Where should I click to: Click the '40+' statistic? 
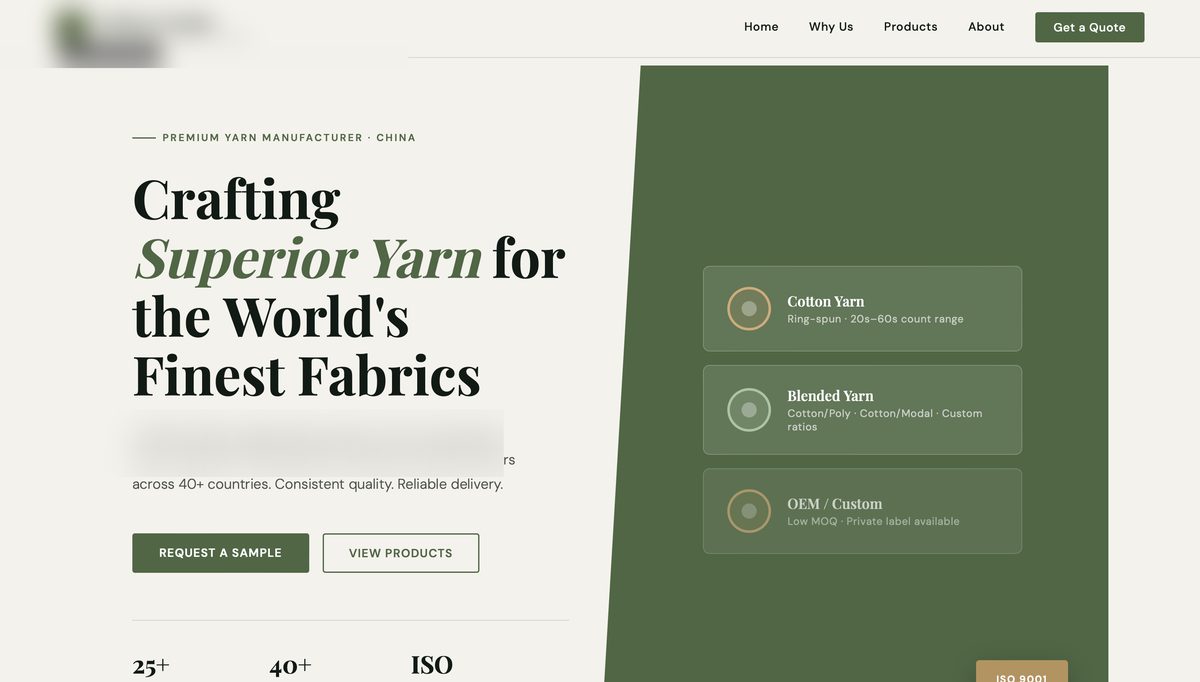290,666
